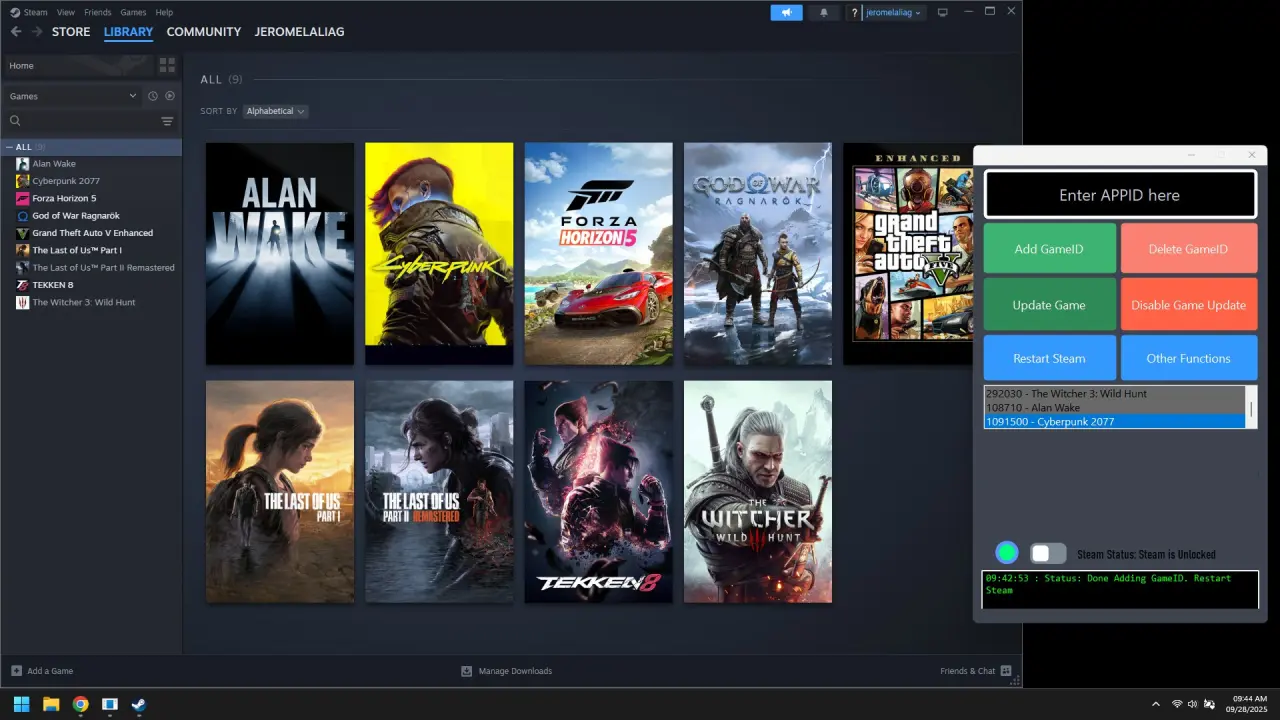Open the Windows Start menu

[x=21, y=704]
